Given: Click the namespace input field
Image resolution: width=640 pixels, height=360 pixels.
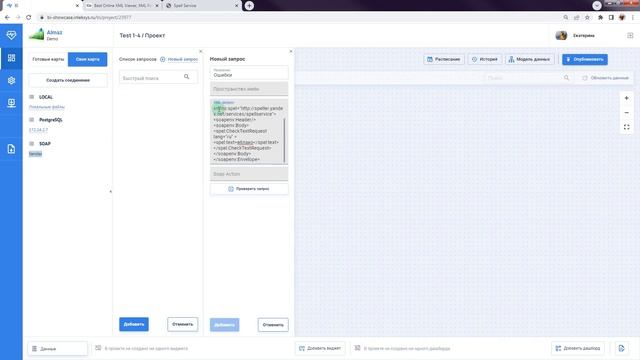Looking at the screenshot, I should point(249,89).
